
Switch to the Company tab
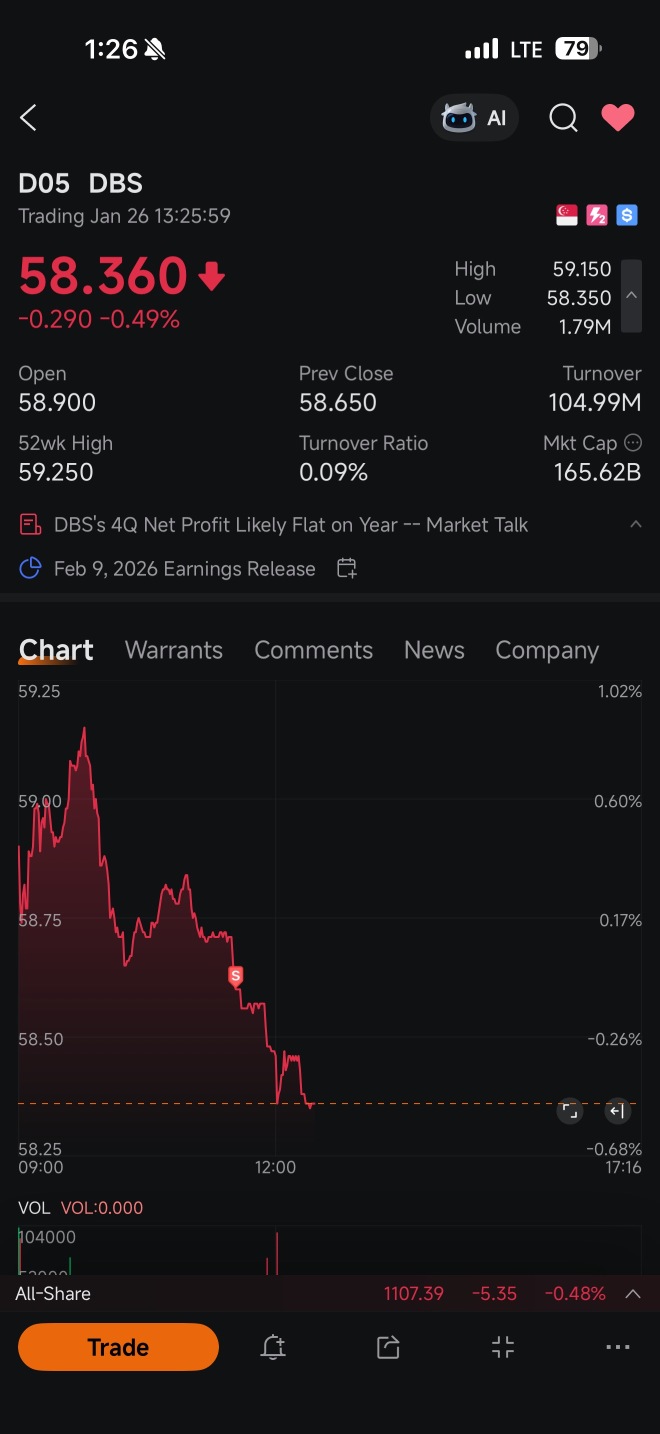[547, 650]
